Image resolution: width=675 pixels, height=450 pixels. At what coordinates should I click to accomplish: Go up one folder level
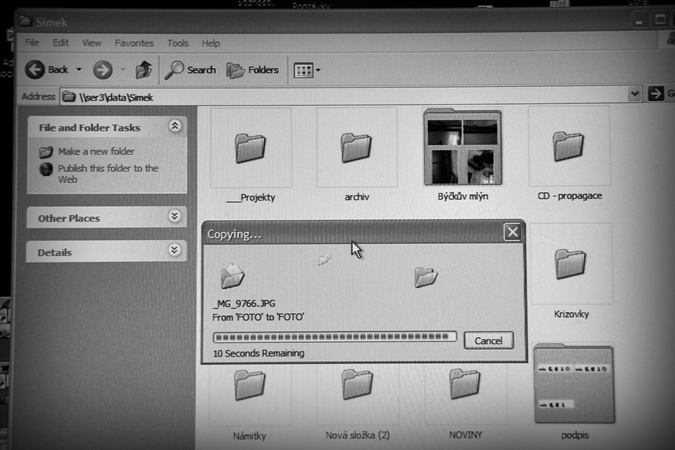click(144, 69)
